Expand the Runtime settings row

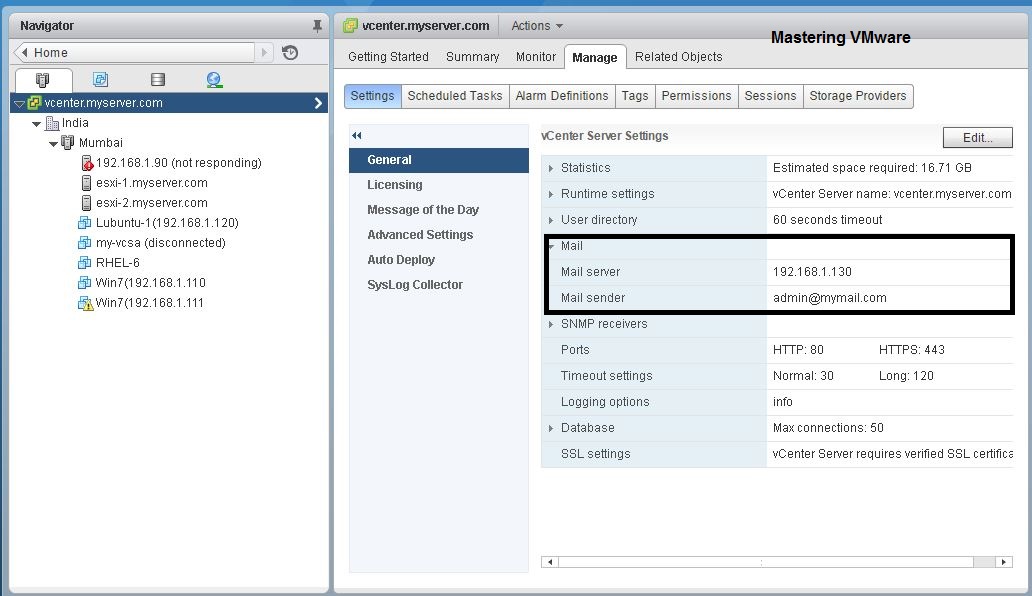551,194
